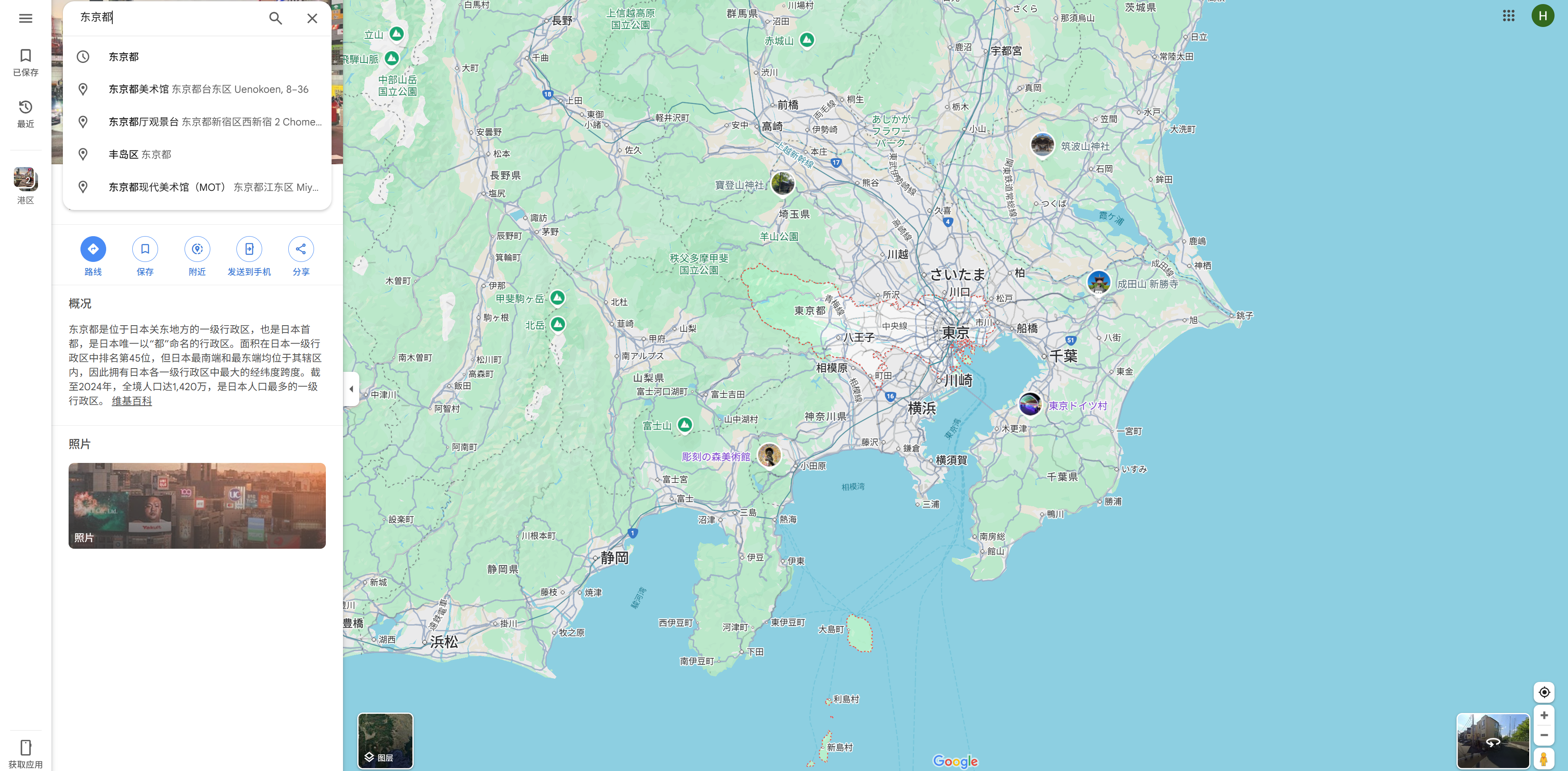The image size is (1568, 771).
Task: Click the 静岡 city label on map
Action: [615, 558]
